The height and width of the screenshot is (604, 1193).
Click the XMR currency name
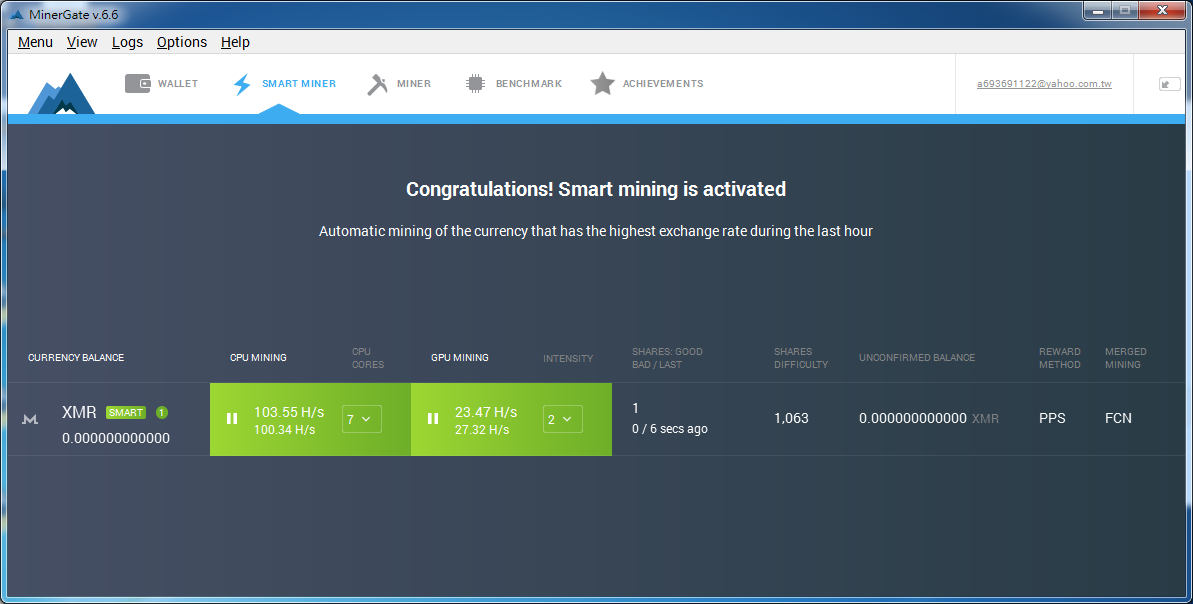pos(79,412)
